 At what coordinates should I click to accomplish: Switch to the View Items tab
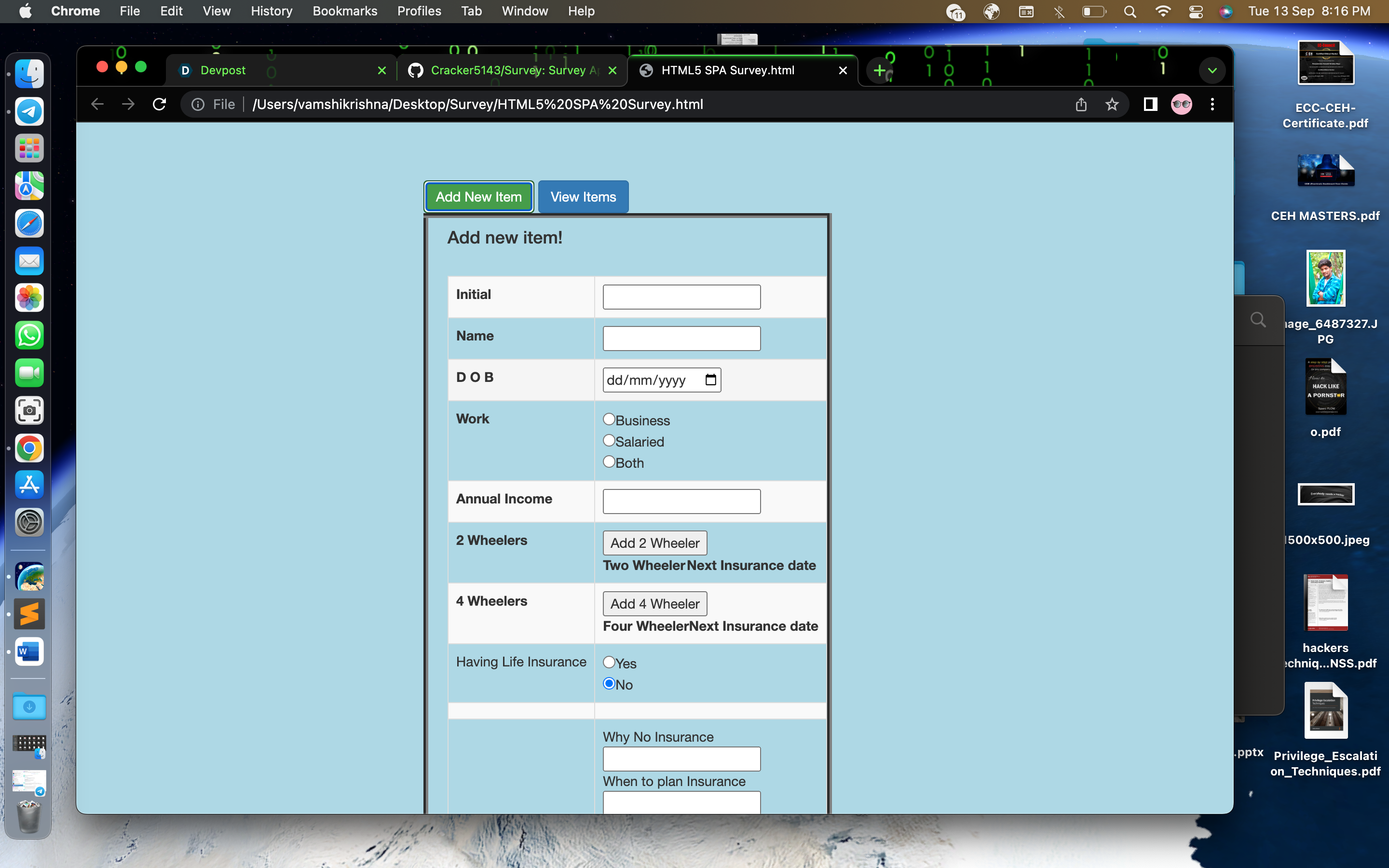(583, 197)
